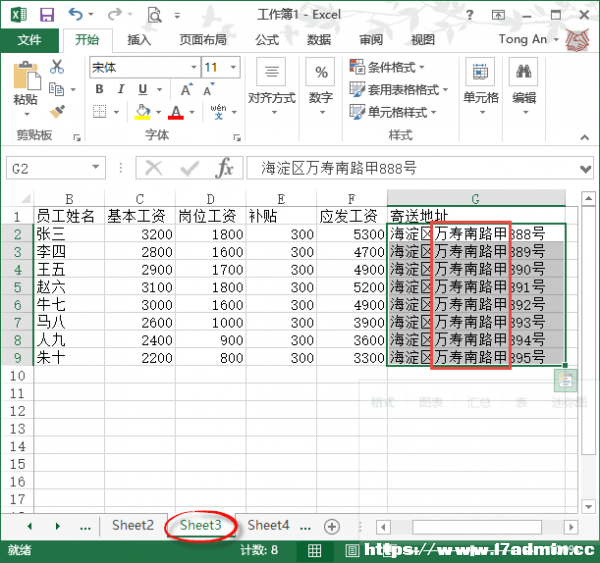
Task: Open 条件格式 conditional formatting menu
Action: tap(386, 67)
